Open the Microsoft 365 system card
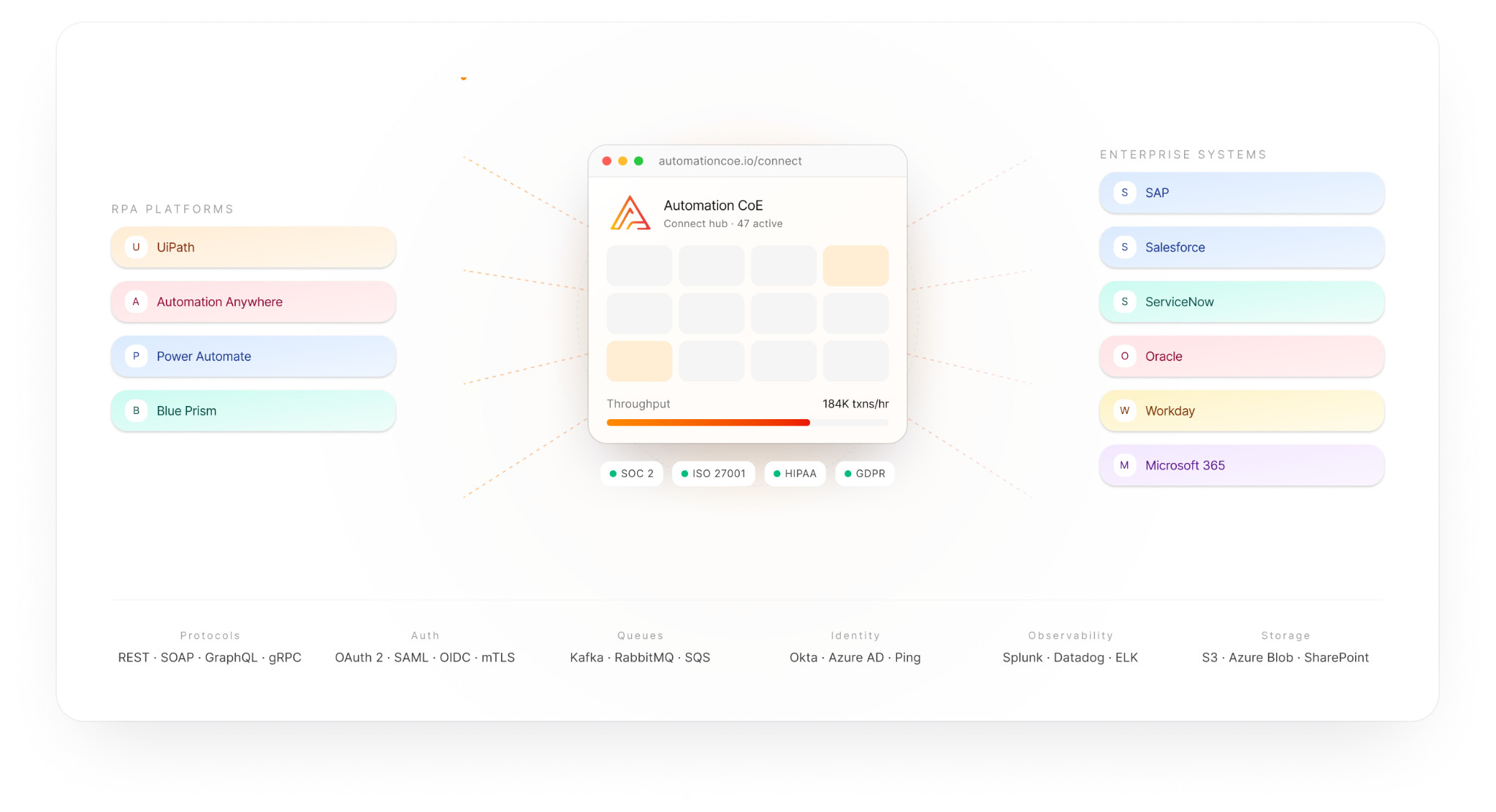This screenshot has width=1496, height=812. [1242, 465]
